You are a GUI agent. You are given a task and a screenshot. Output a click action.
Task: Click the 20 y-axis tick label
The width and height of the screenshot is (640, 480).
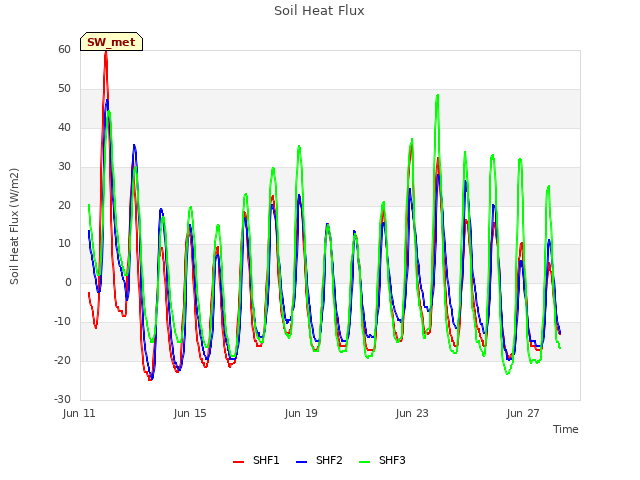(x=64, y=206)
